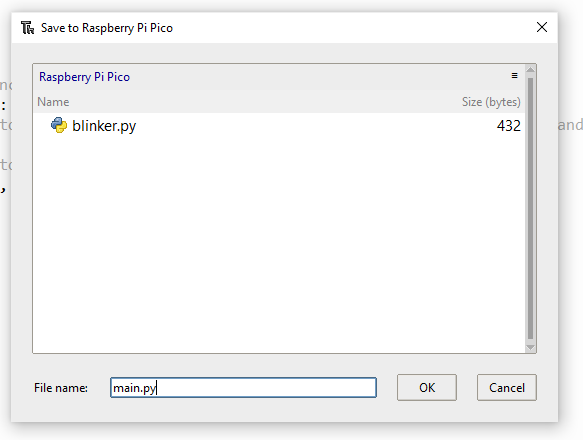Image resolution: width=583 pixels, height=440 pixels.
Task: Click the Raspberry Pi Pico path link
Action: (84, 77)
